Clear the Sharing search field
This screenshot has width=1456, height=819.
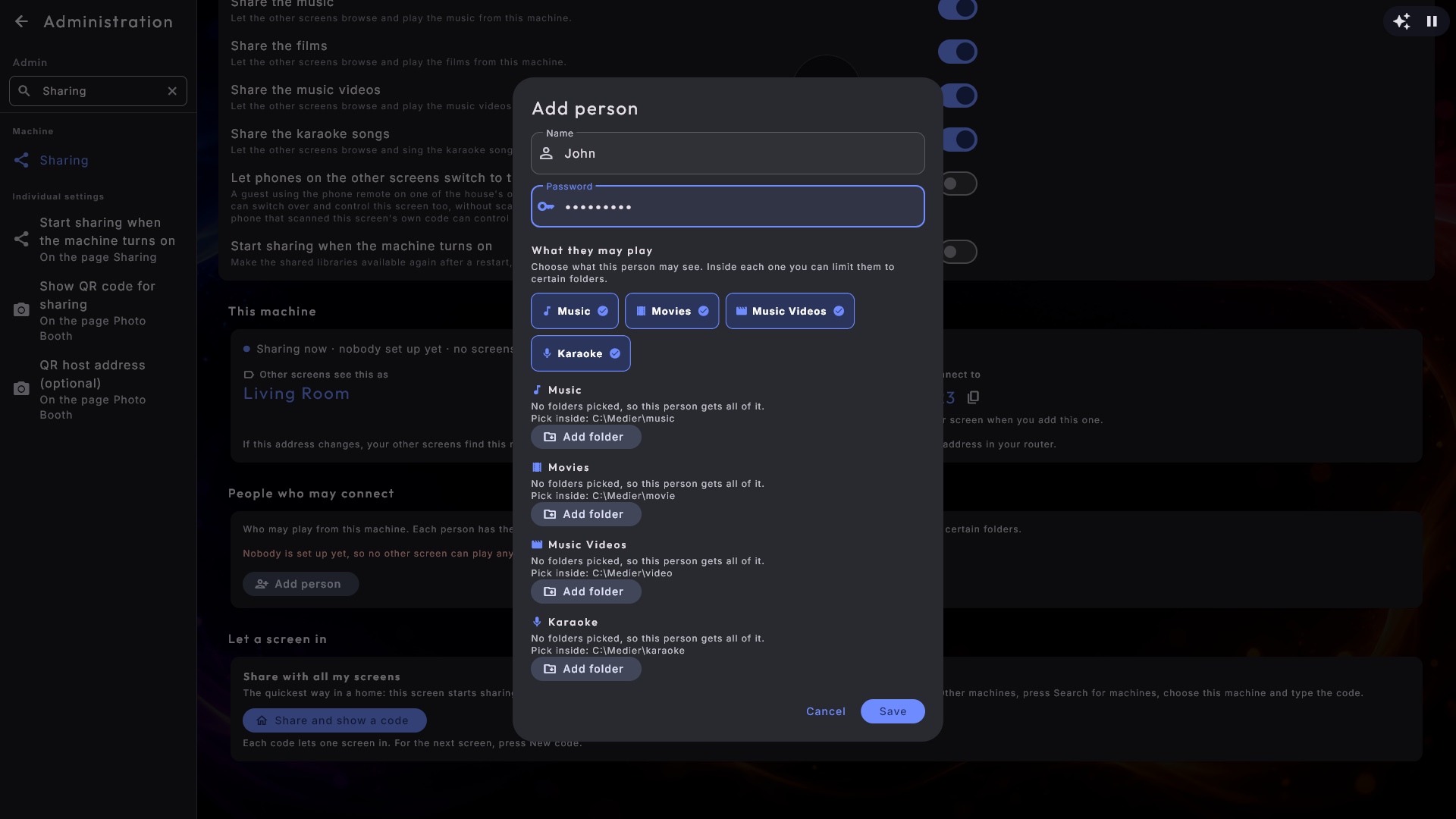point(172,91)
